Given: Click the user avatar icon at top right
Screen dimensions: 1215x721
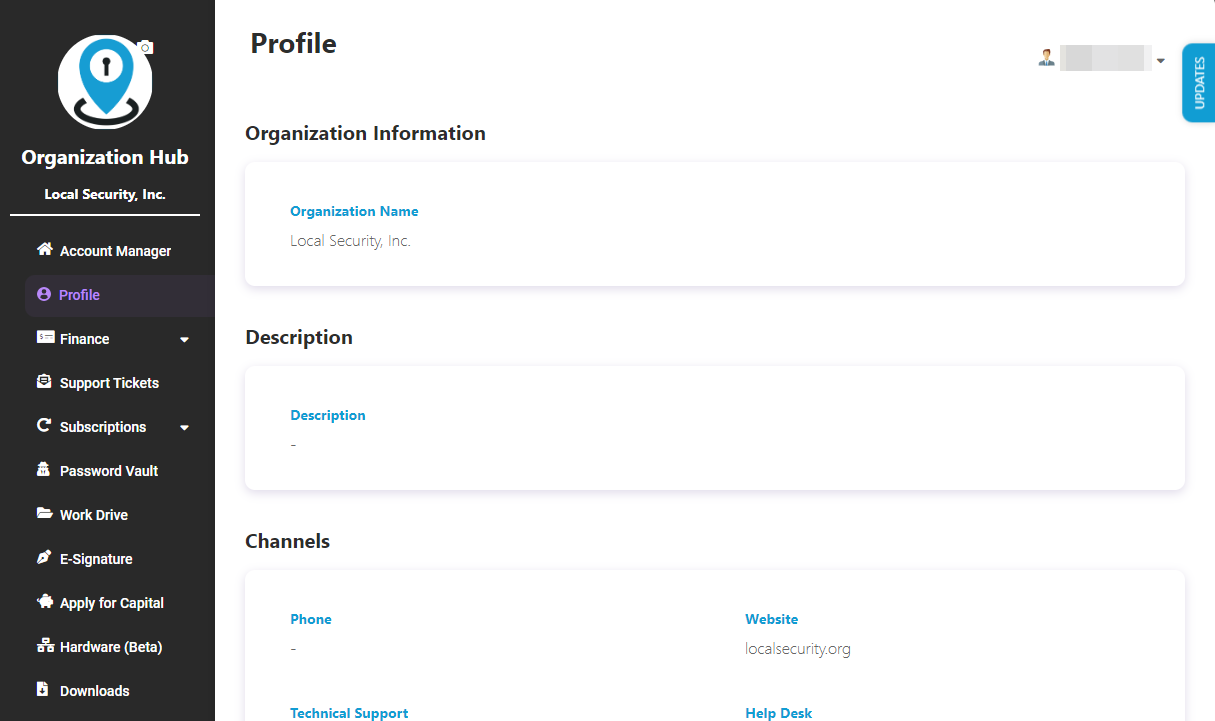Looking at the screenshot, I should pyautogui.click(x=1047, y=58).
